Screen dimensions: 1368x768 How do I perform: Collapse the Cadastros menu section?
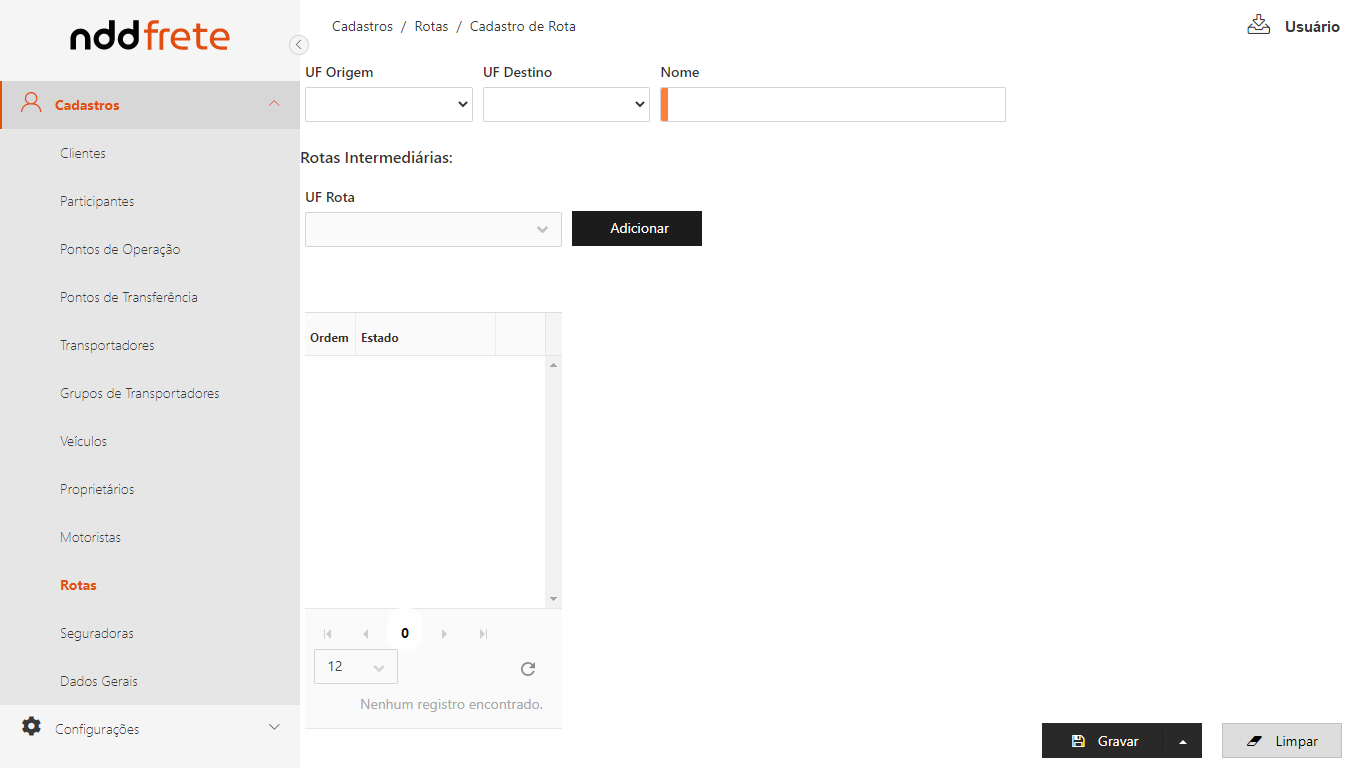[x=274, y=104]
